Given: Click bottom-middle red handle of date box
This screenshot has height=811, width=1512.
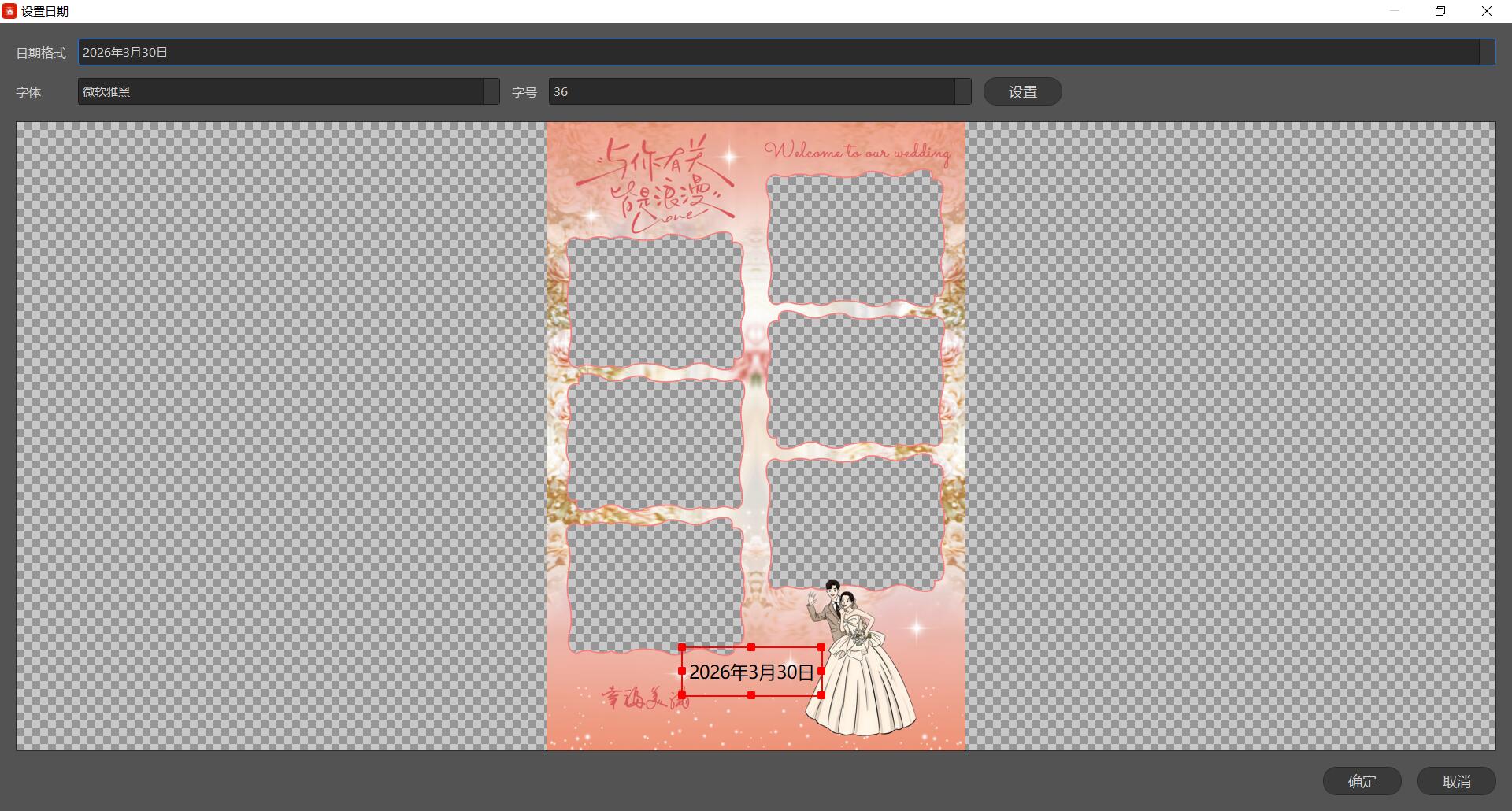Looking at the screenshot, I should (x=751, y=695).
